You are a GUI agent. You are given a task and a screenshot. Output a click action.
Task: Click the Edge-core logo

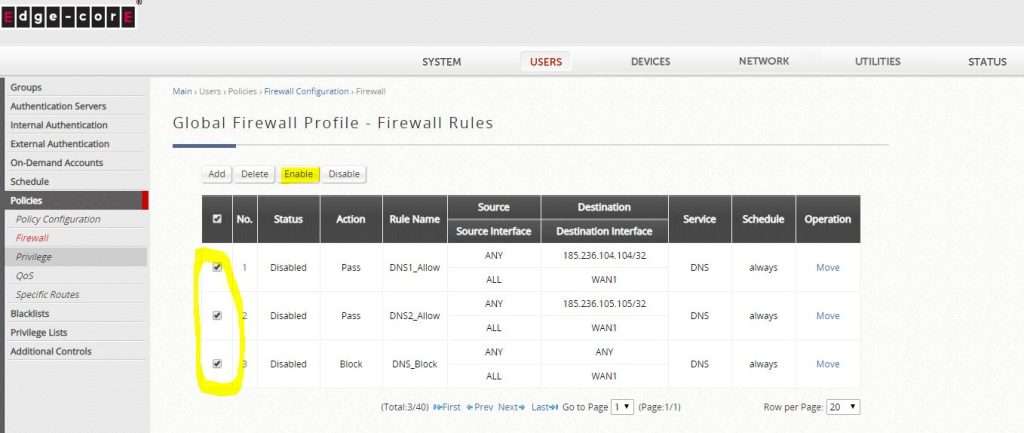pos(68,15)
